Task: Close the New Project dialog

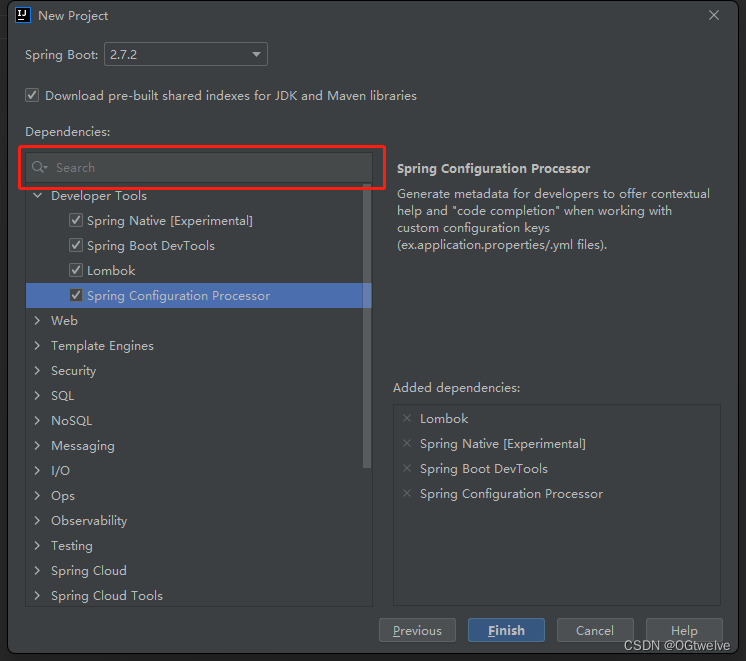Action: click(x=714, y=15)
